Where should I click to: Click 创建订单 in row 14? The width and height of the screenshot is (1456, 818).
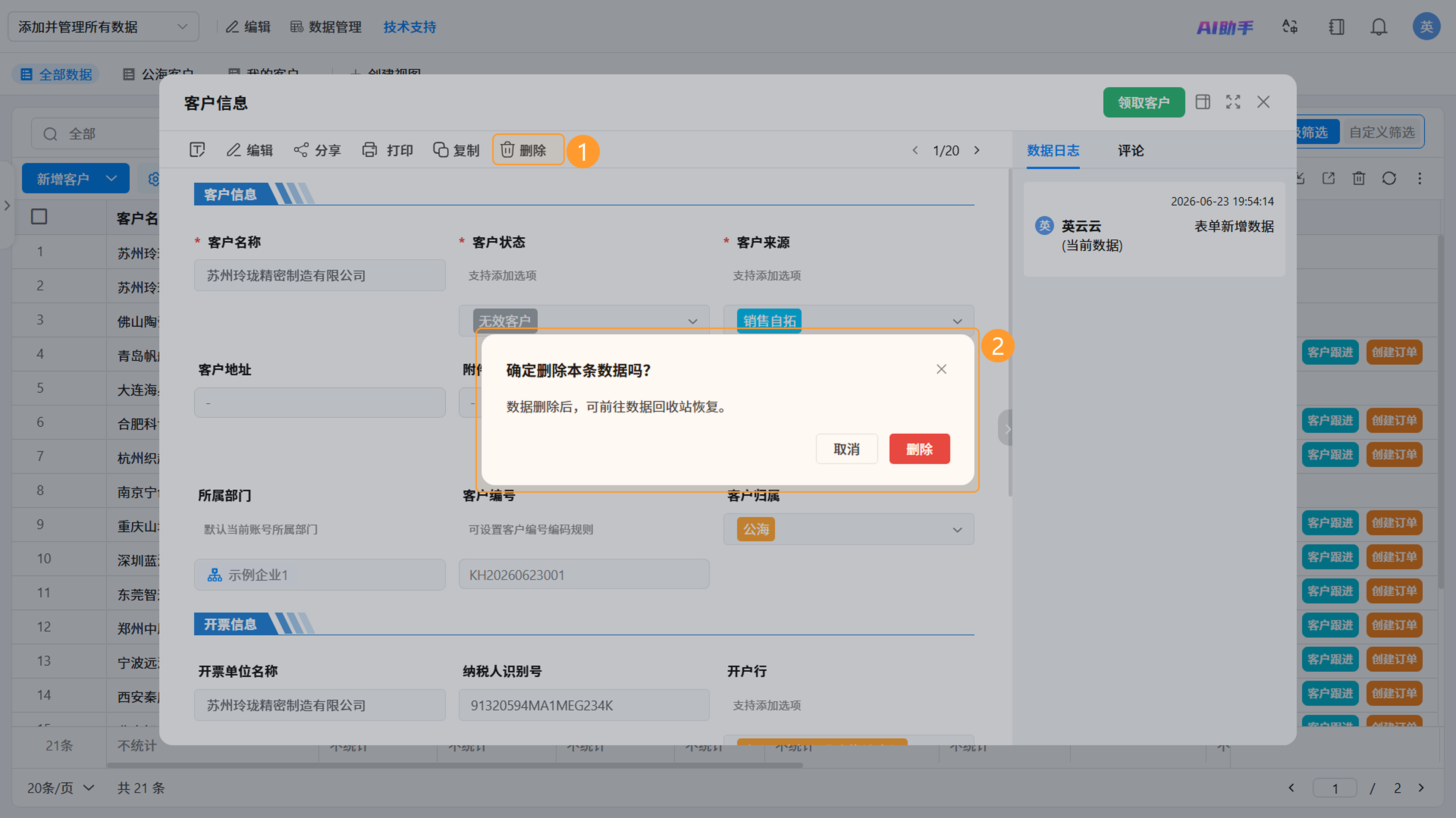(1395, 694)
